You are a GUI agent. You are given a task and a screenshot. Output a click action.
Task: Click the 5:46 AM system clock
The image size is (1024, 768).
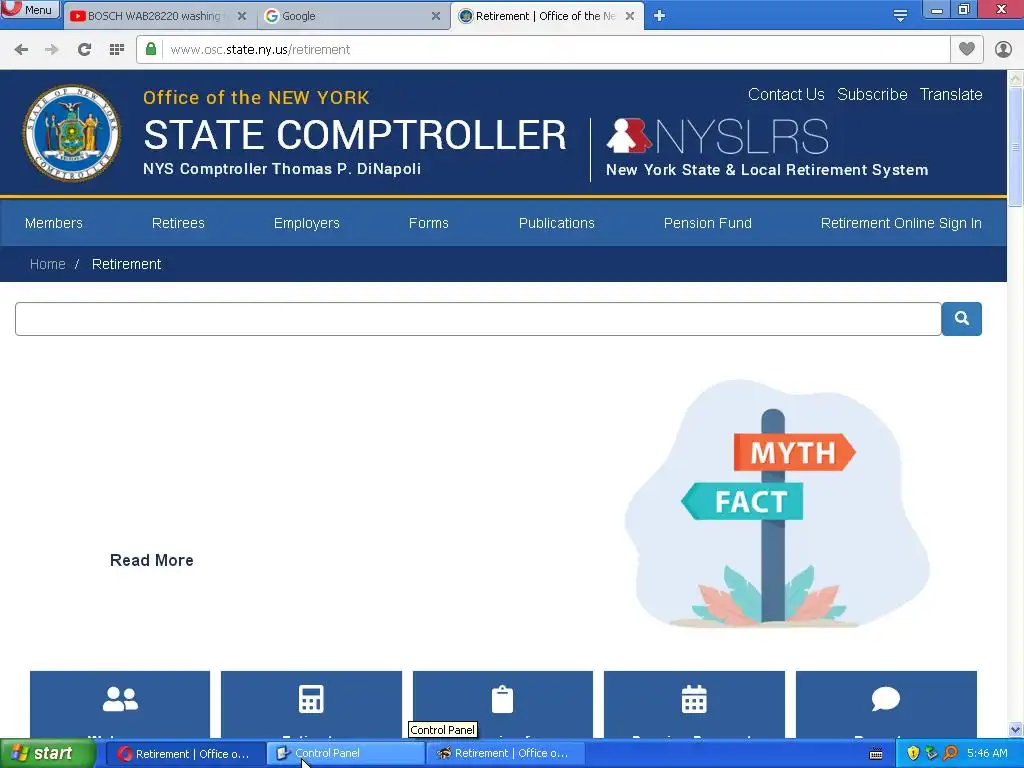tap(987, 754)
